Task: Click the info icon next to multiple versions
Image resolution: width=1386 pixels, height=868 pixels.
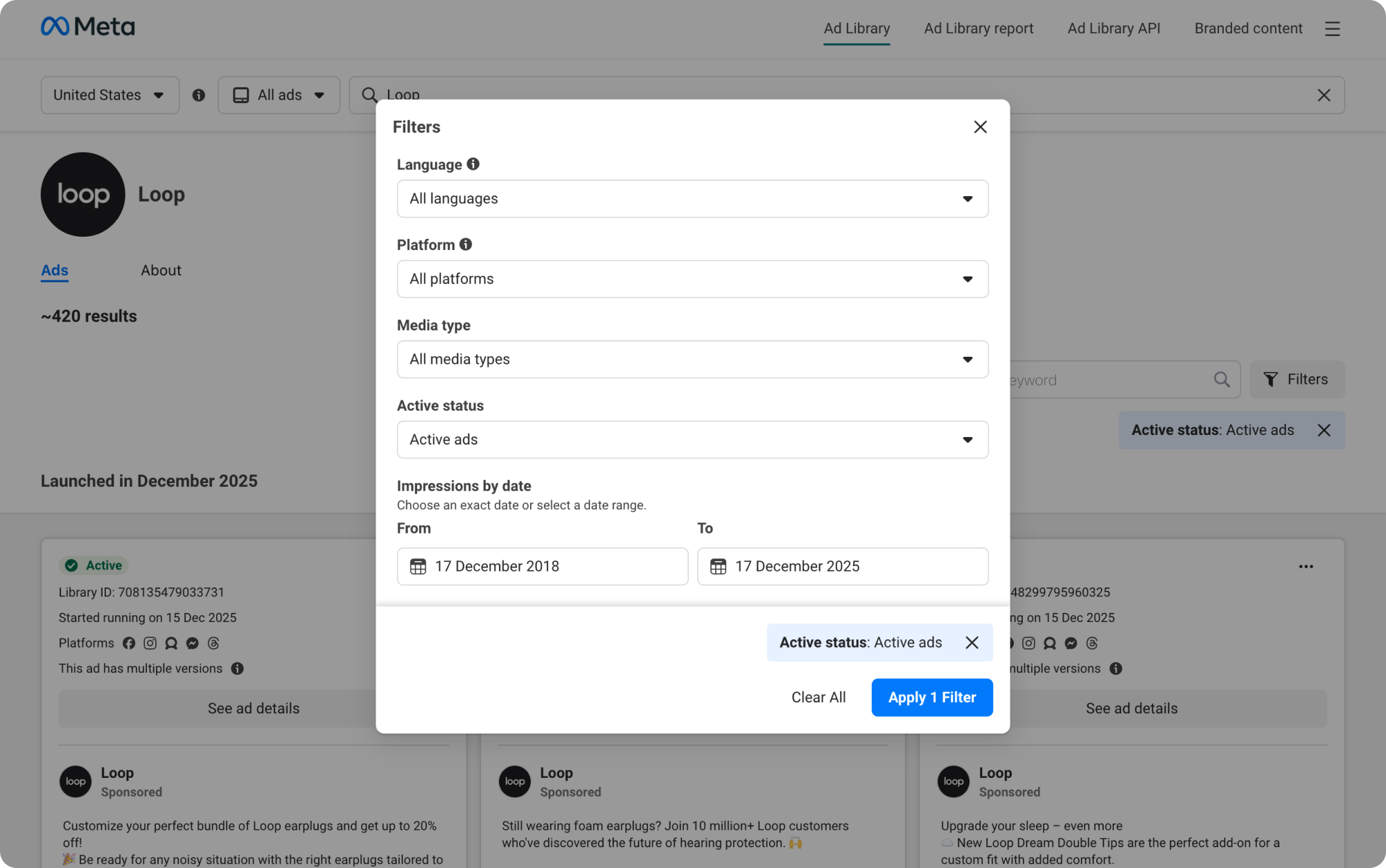Action: click(238, 668)
